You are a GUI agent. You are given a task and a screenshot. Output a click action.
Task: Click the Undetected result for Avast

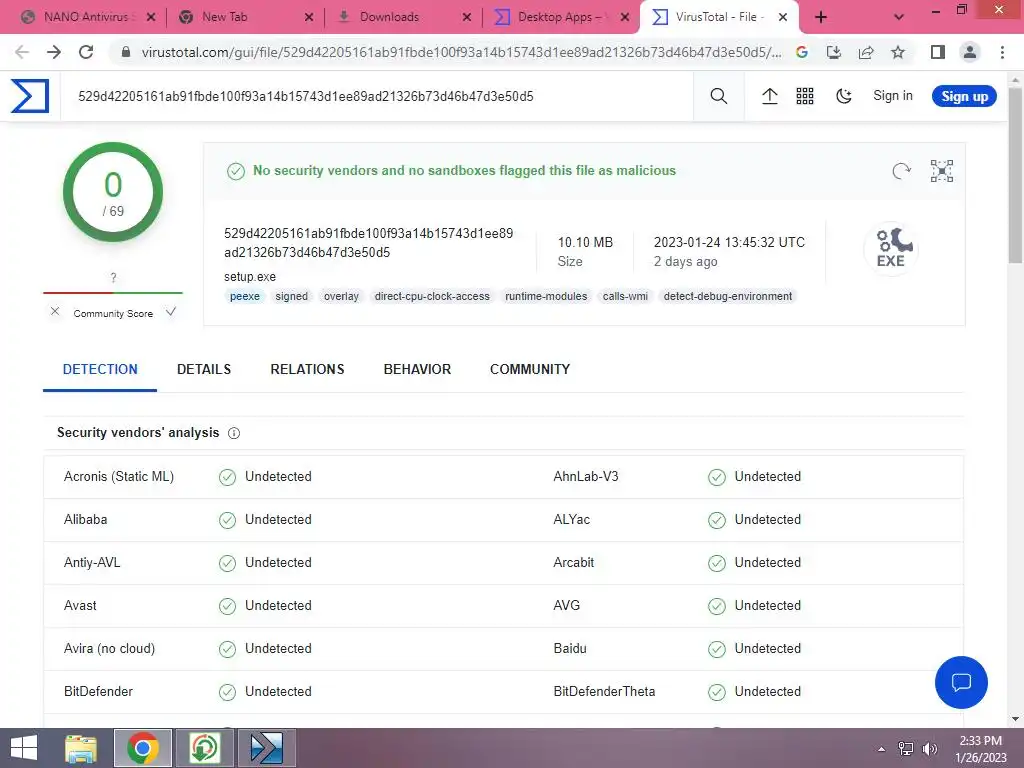278,606
